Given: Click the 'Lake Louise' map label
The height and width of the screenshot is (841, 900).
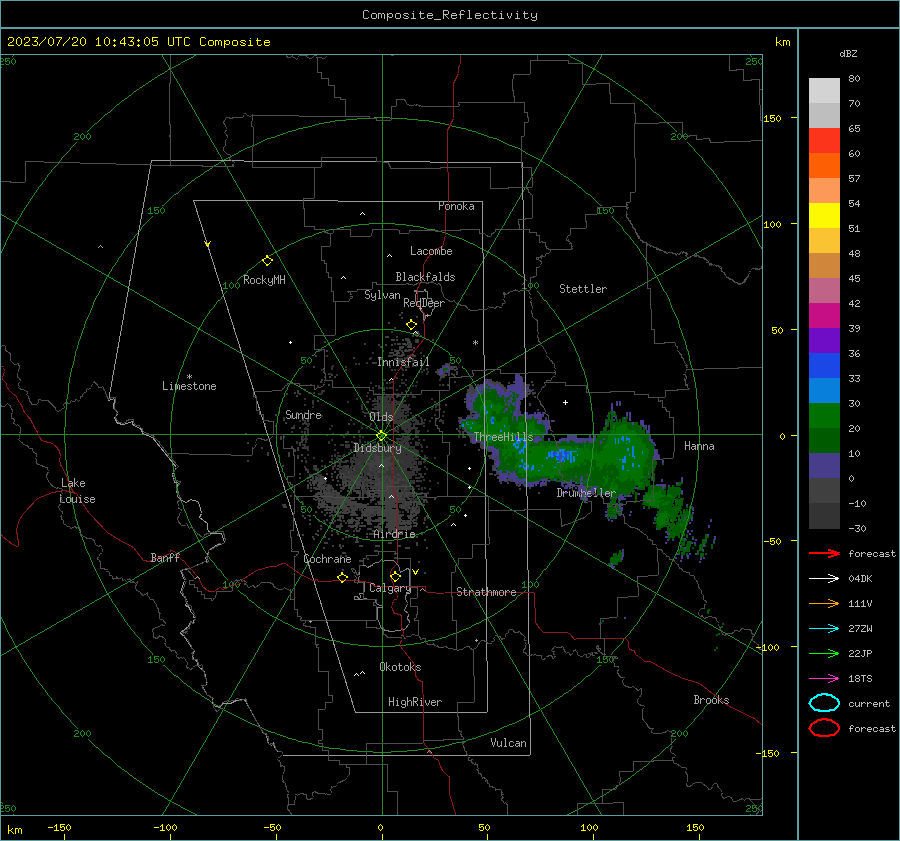Looking at the screenshot, I should click(x=77, y=491).
